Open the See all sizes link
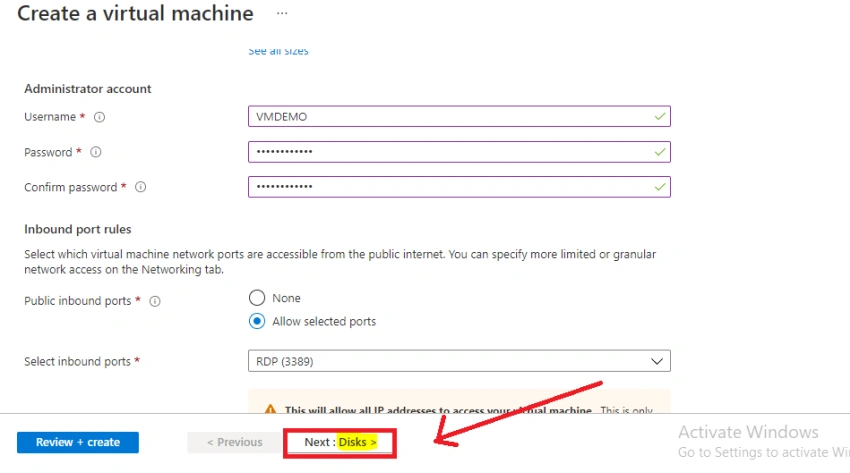This screenshot has width=850, height=473. click(278, 51)
